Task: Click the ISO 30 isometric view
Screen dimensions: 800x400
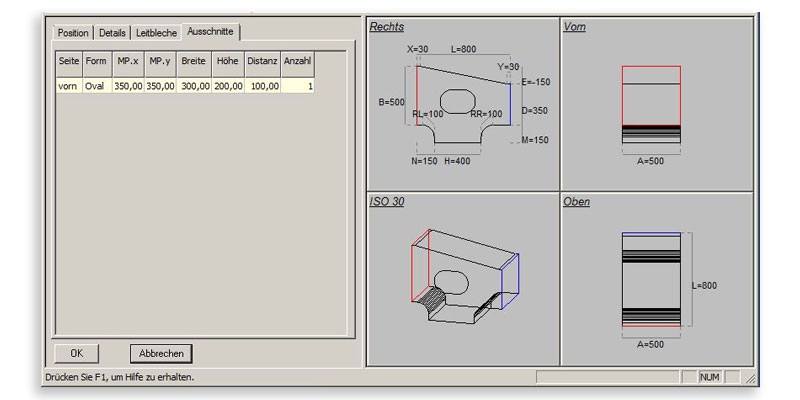Action: (462, 280)
